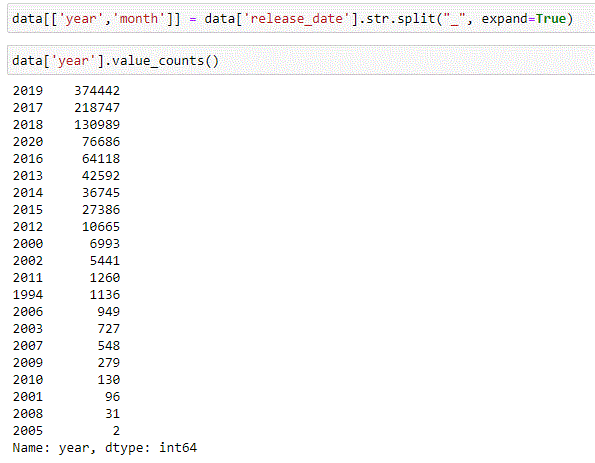Click the 'month' string in the first cell
Image resolution: width=595 pixels, height=463 pixels.
coord(139,19)
